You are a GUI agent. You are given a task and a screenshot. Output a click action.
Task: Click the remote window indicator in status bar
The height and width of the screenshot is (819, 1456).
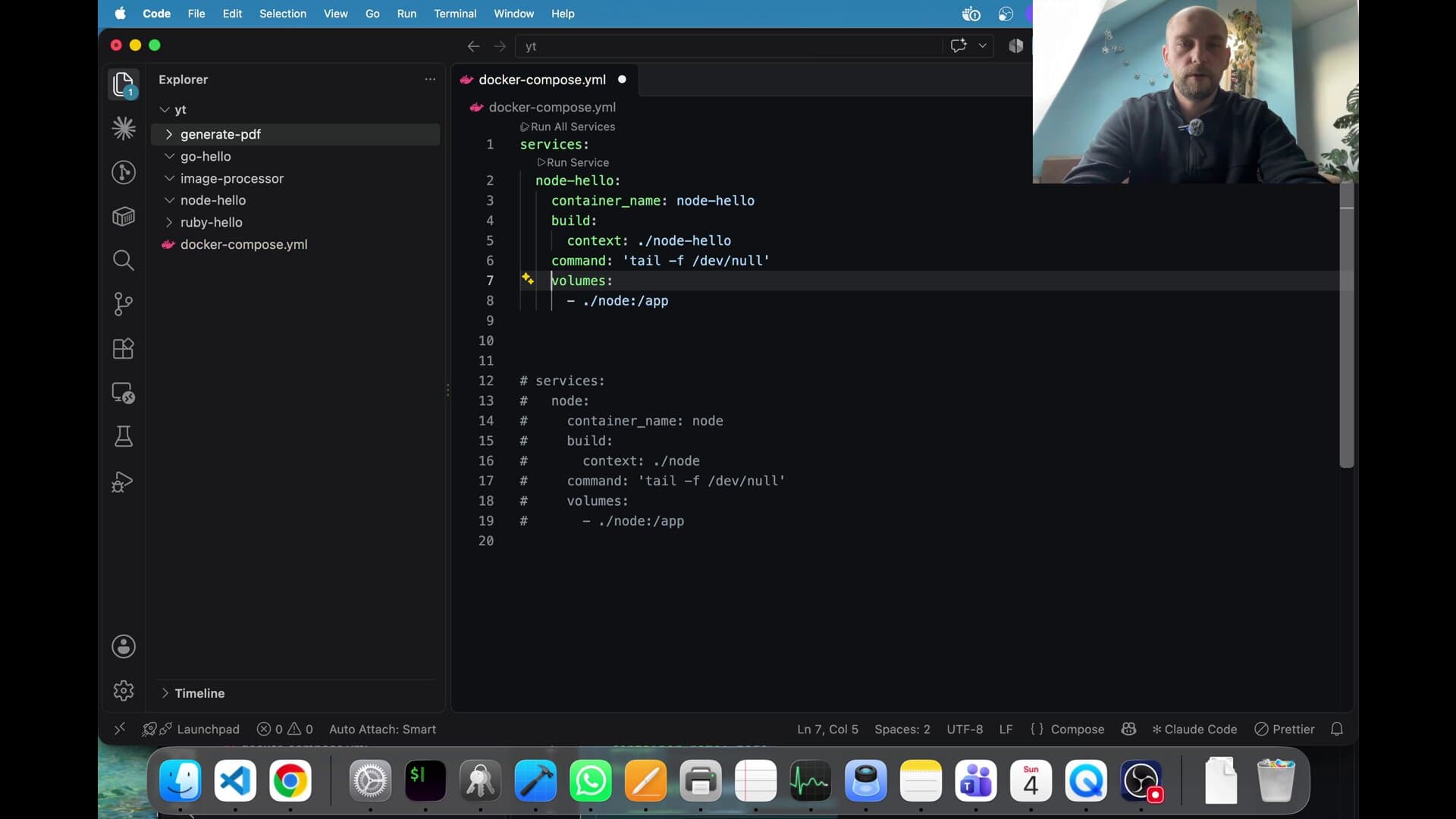click(120, 729)
